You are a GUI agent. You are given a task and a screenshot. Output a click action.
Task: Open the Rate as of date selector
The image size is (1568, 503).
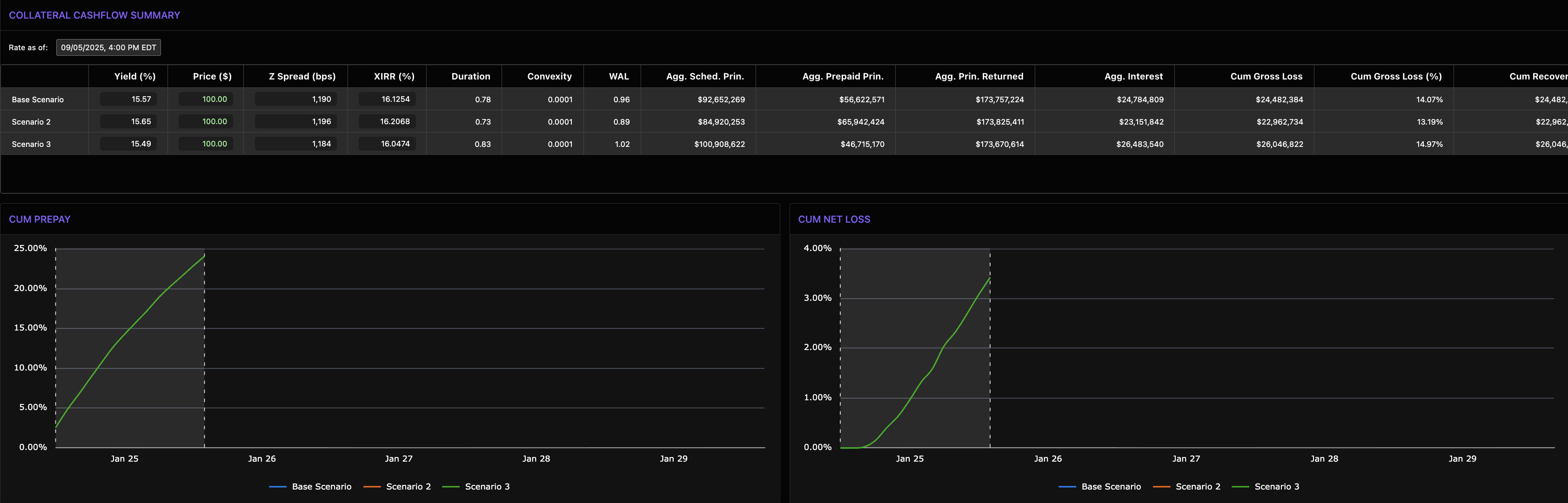tap(108, 47)
